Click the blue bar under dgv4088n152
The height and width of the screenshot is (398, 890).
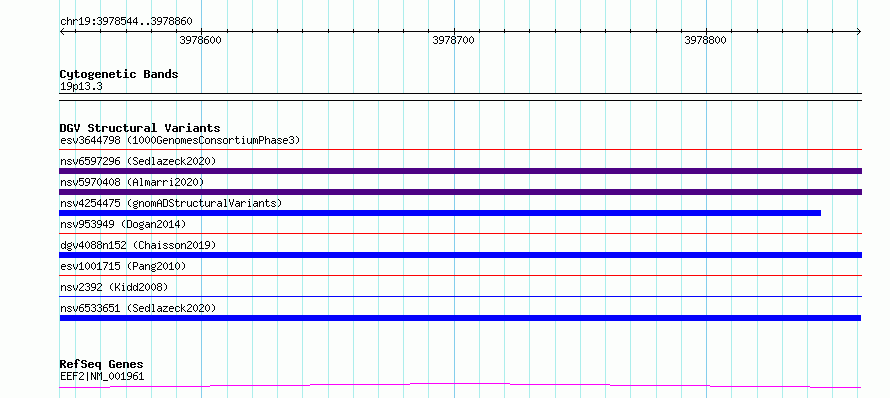tap(461, 255)
